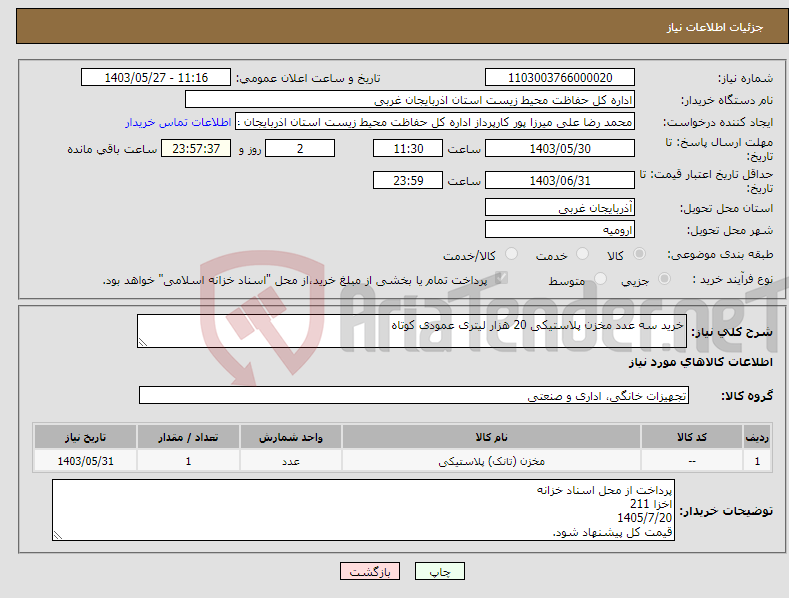789x598 pixels.
Task: Click the general need description text area
Action: tap(412, 331)
